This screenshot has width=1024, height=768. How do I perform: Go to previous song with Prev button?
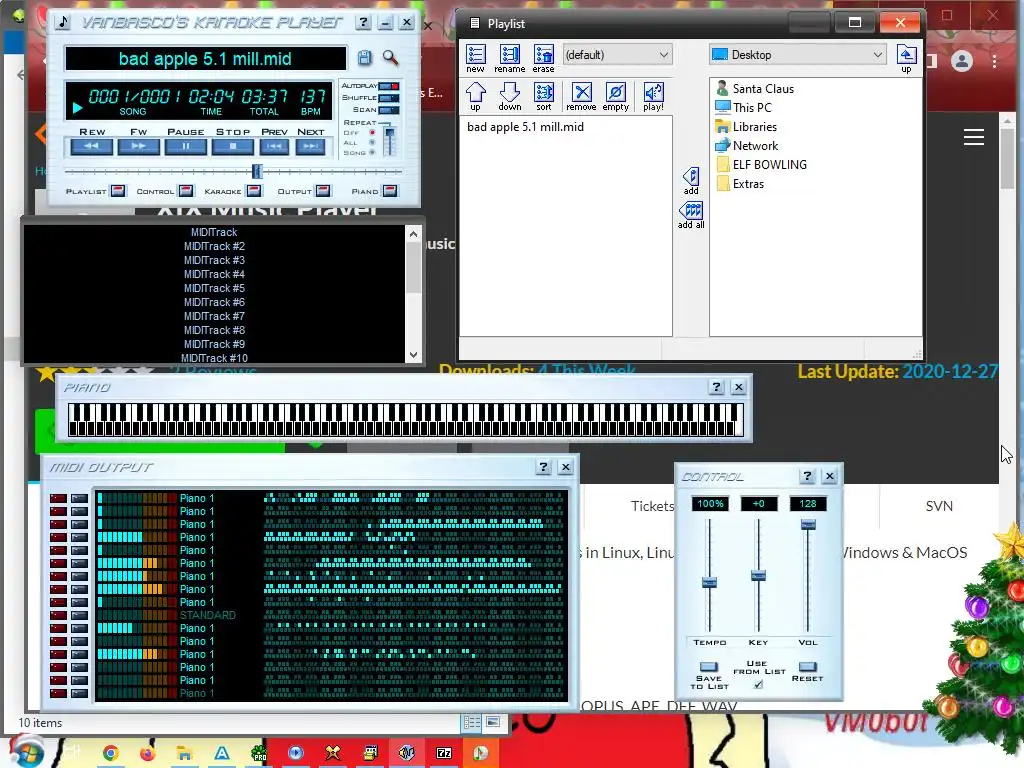tap(274, 147)
